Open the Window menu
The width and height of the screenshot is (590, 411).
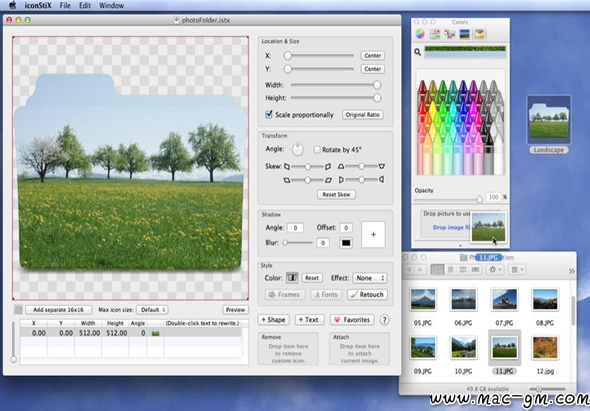pos(111,5)
